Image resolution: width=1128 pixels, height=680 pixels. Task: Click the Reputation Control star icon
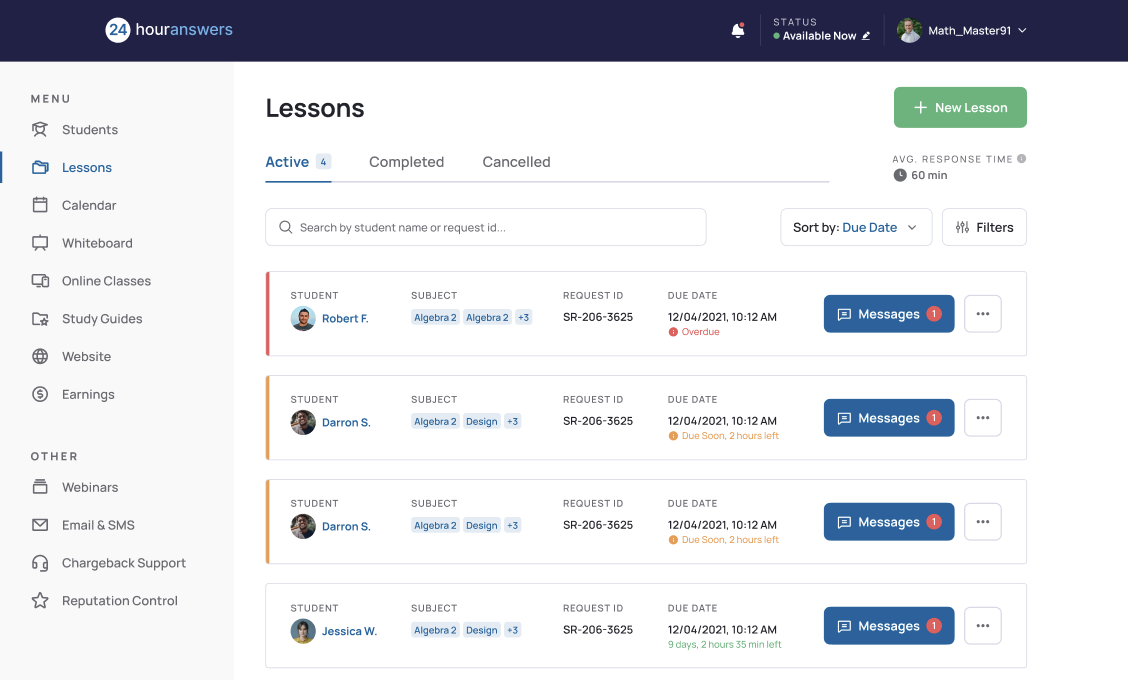click(x=40, y=600)
